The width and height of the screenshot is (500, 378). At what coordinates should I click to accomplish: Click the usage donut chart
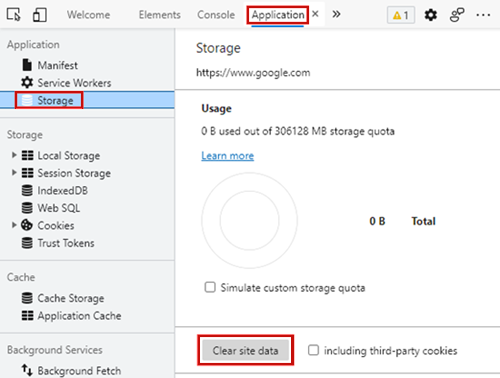point(249,220)
